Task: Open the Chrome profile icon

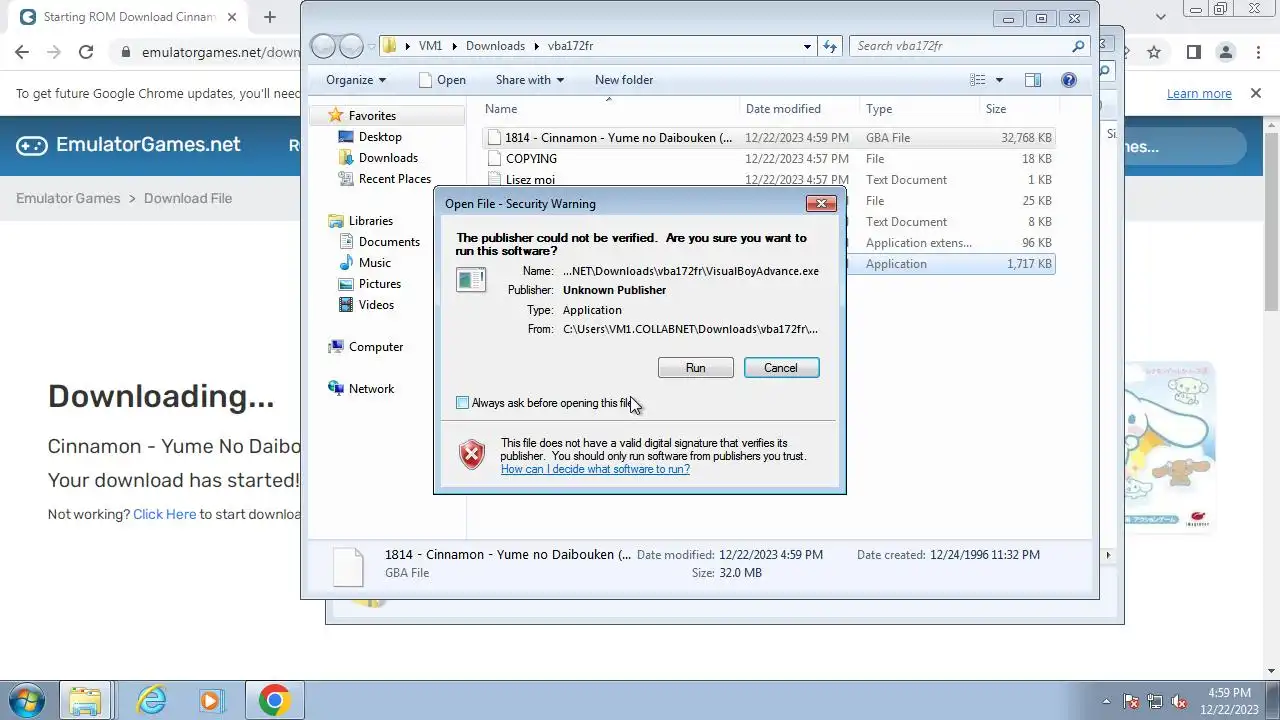Action: 1225,52
